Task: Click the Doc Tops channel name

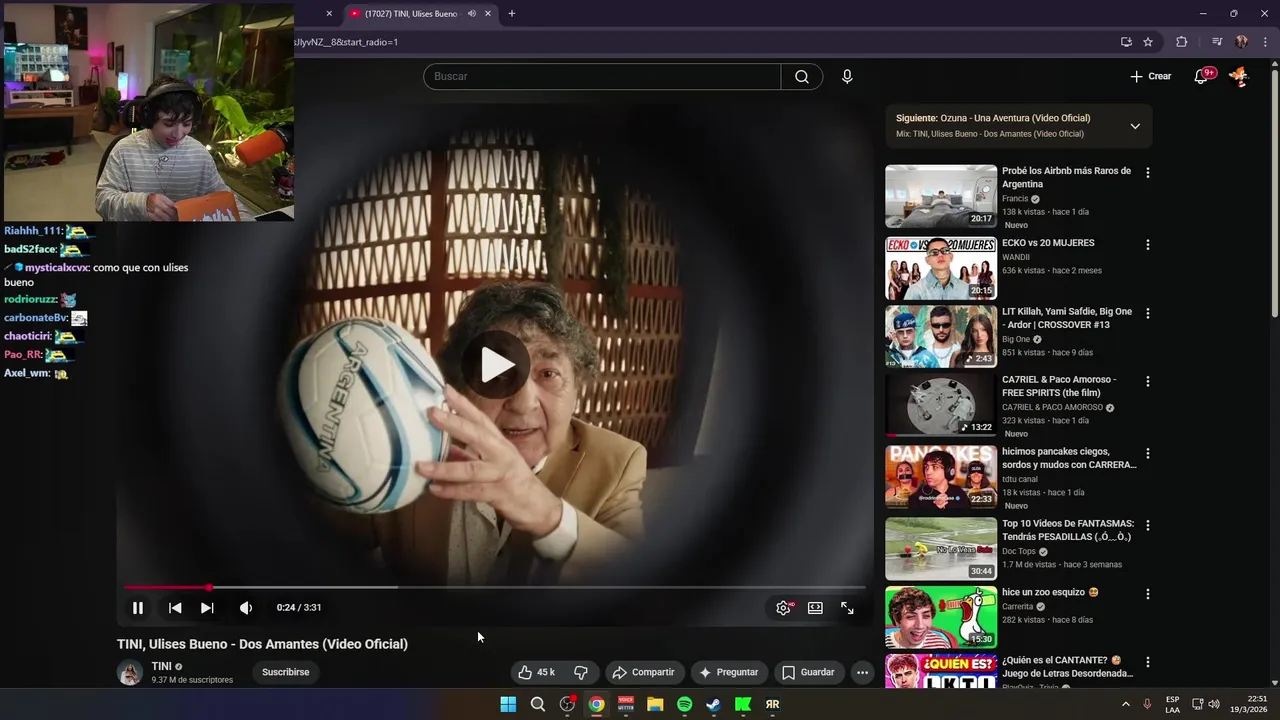Action: 1019,551
